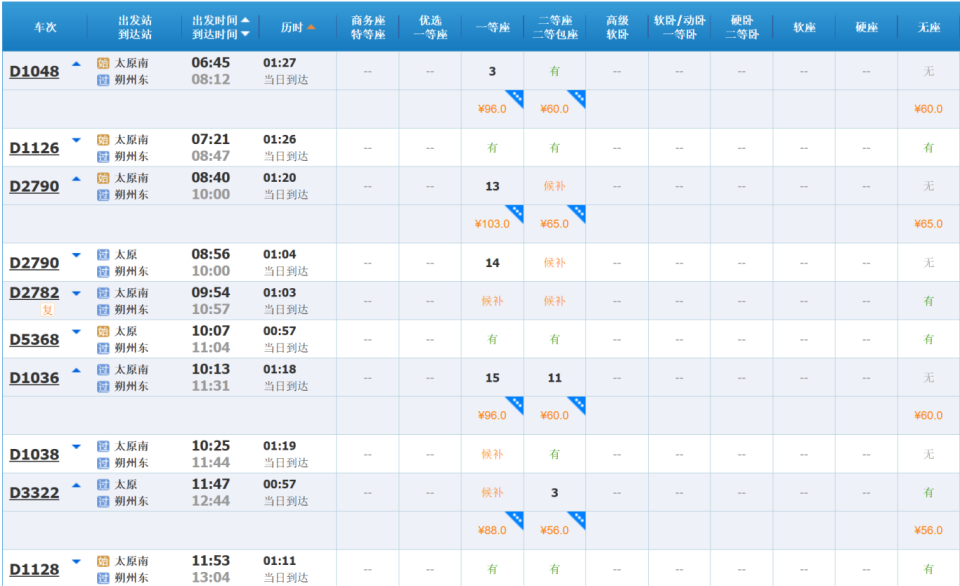
Task: Click the 终 terminal badge beside 朔州东 for D1126
Action: click(103, 157)
